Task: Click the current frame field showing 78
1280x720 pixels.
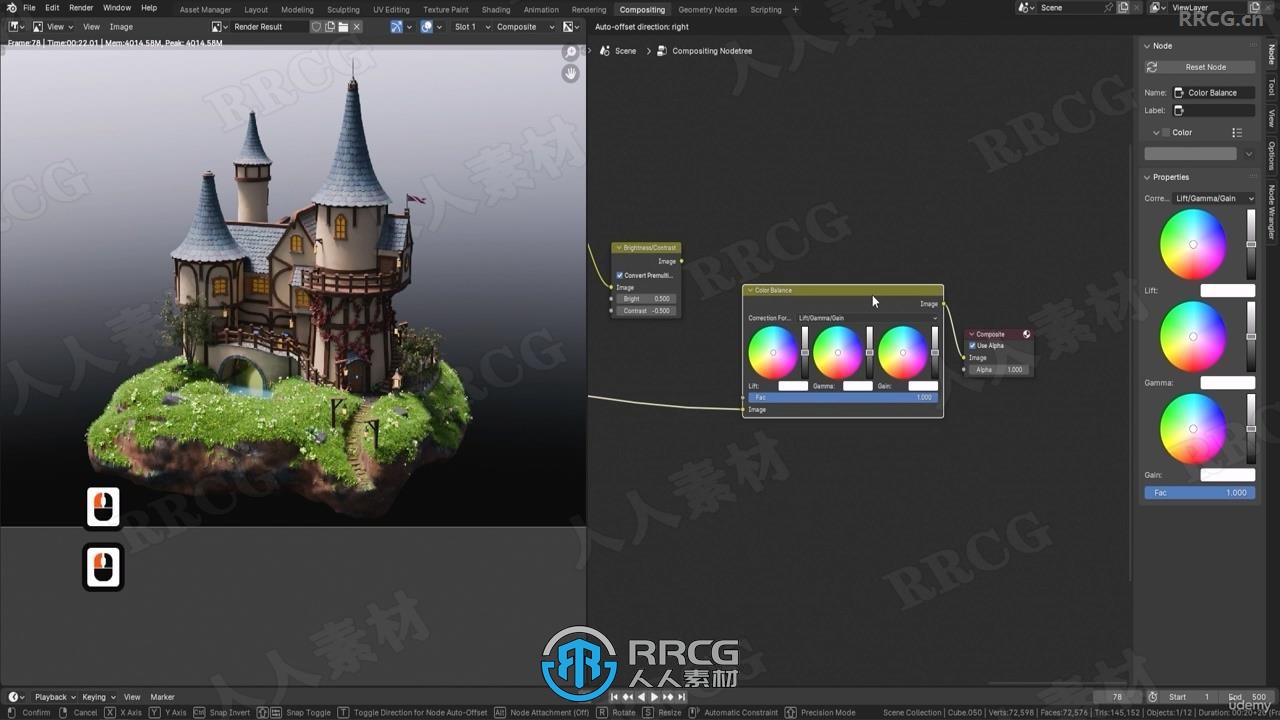Action: coord(1118,697)
